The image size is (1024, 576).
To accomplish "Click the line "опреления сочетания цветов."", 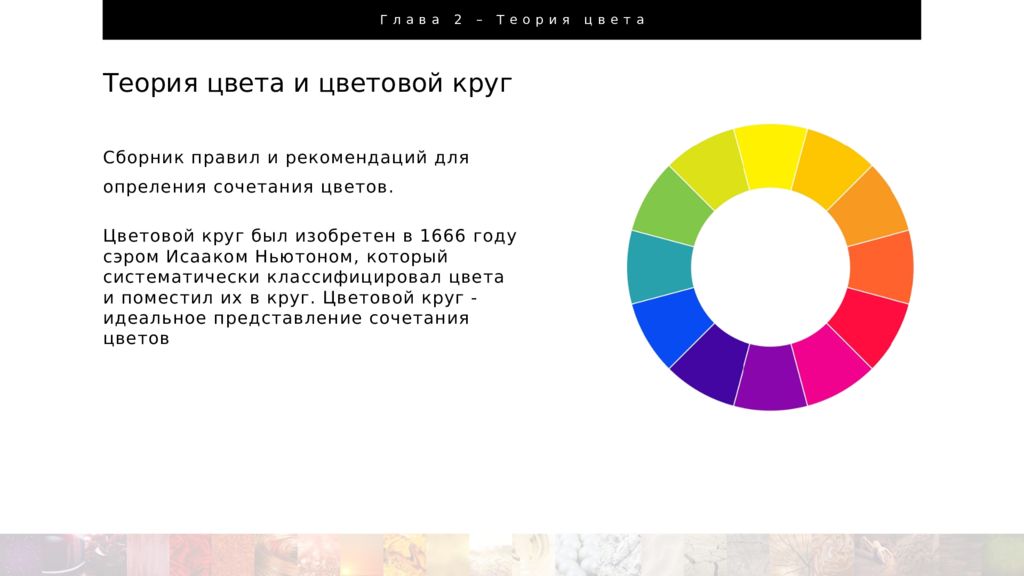I will pos(248,187).
